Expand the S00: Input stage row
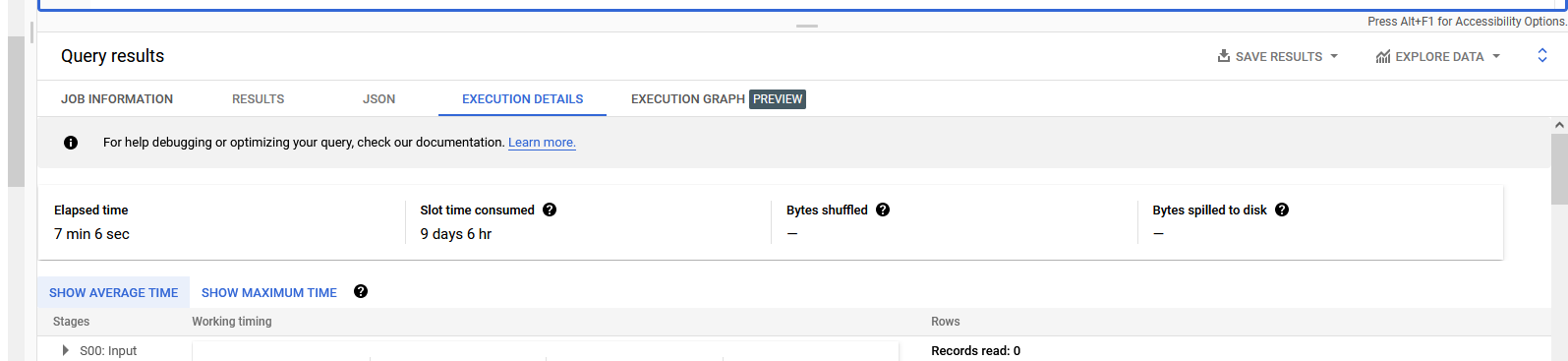The width and height of the screenshot is (1568, 361). [x=65, y=350]
